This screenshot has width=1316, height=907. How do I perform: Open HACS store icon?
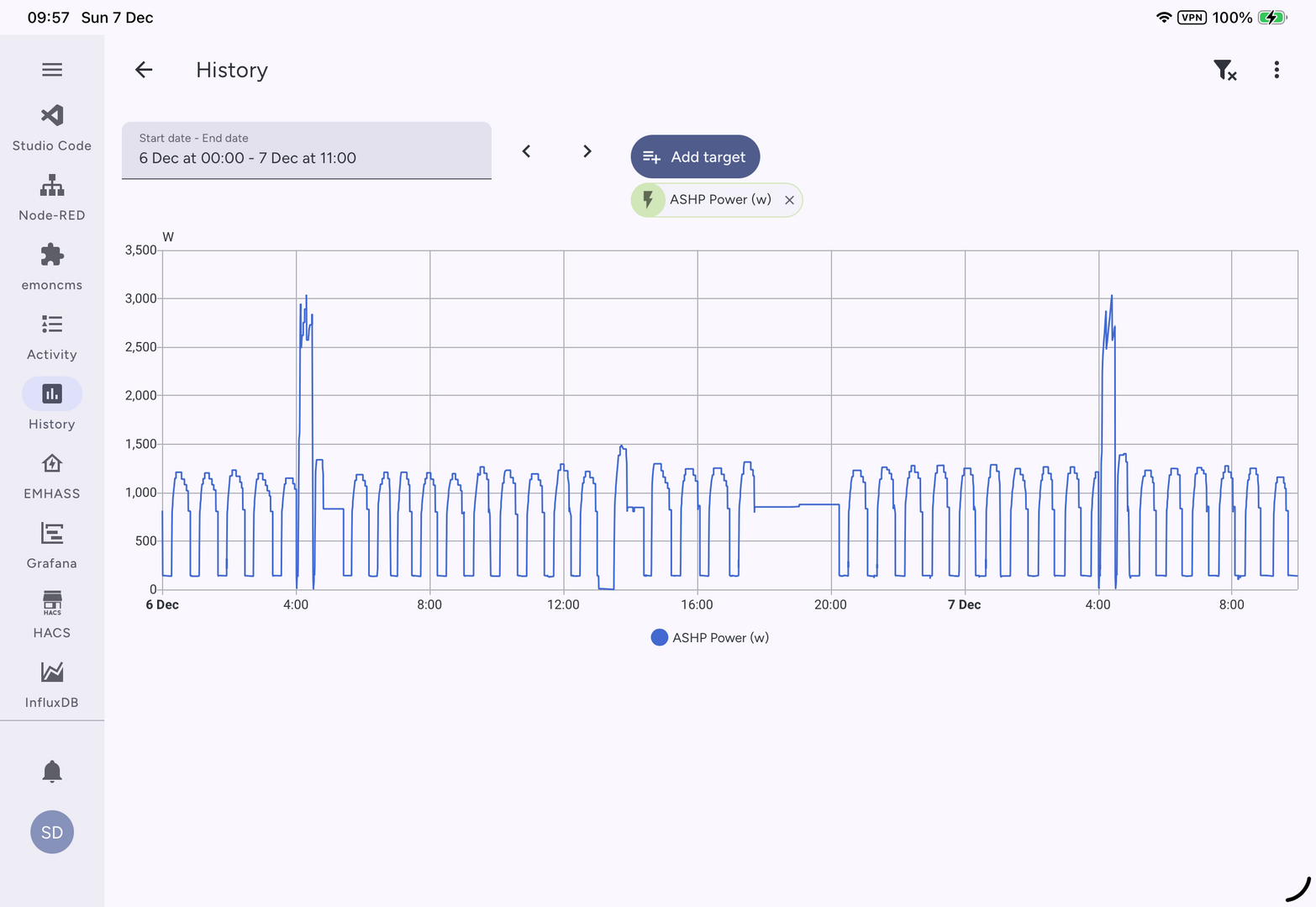coord(52,603)
